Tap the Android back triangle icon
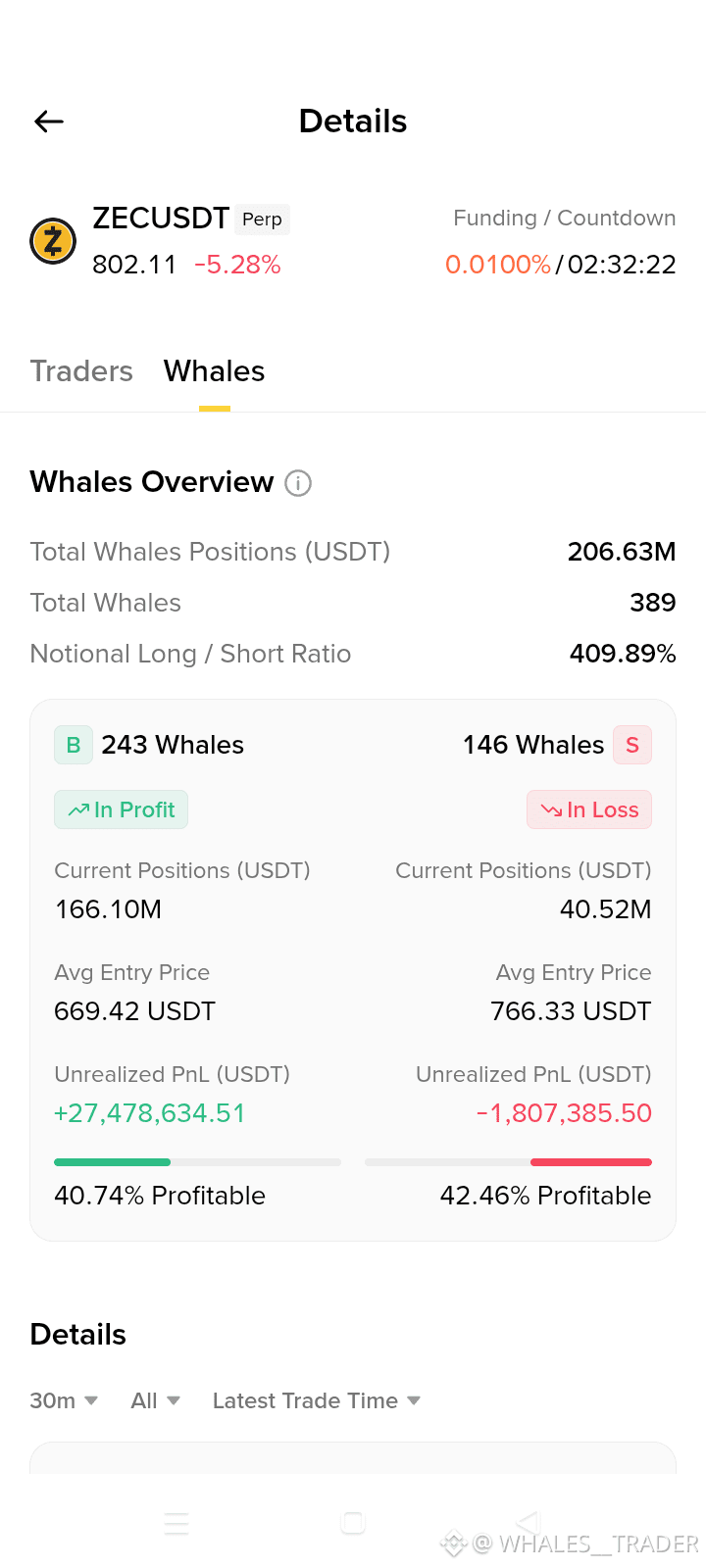The image size is (706, 1568). click(529, 1523)
